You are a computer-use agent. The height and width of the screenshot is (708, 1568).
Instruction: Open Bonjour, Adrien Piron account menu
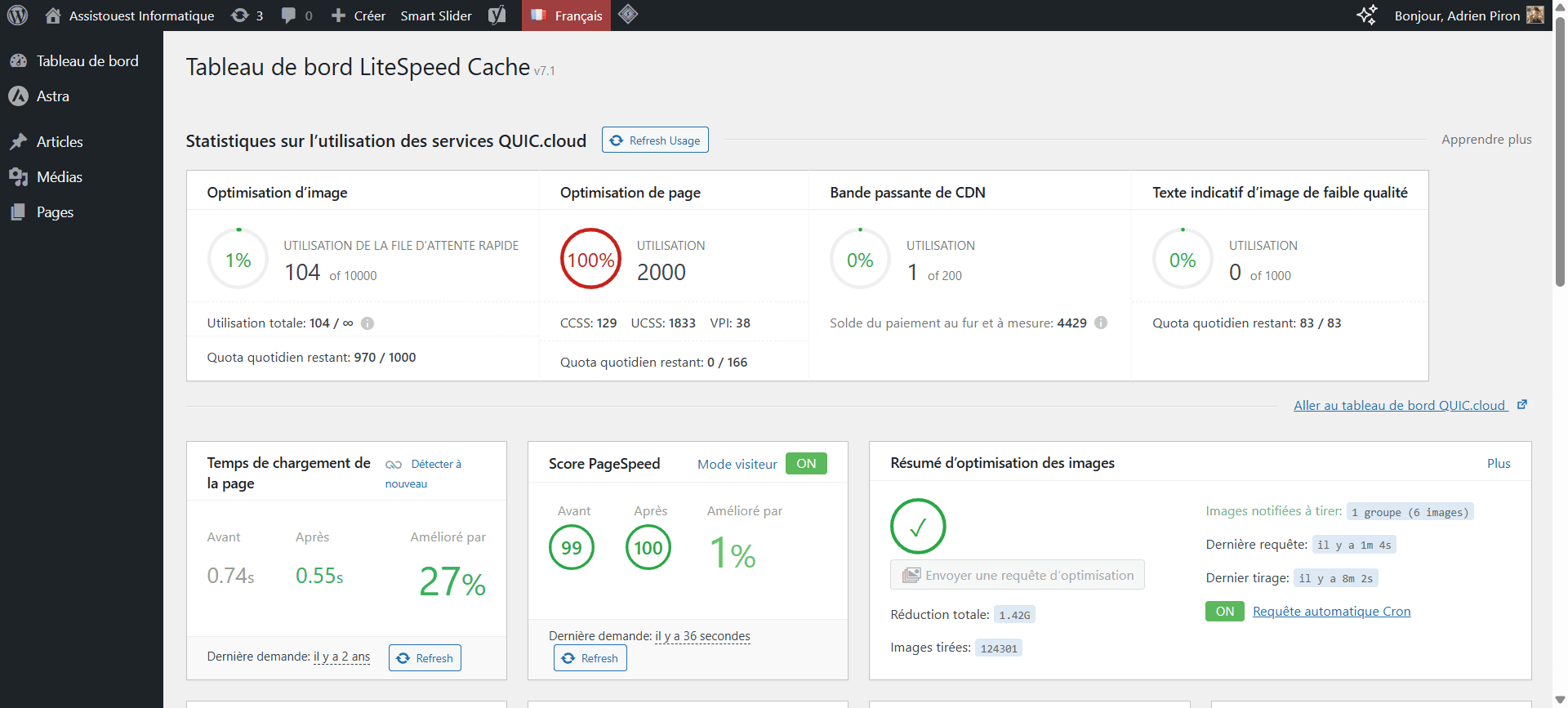point(1457,16)
